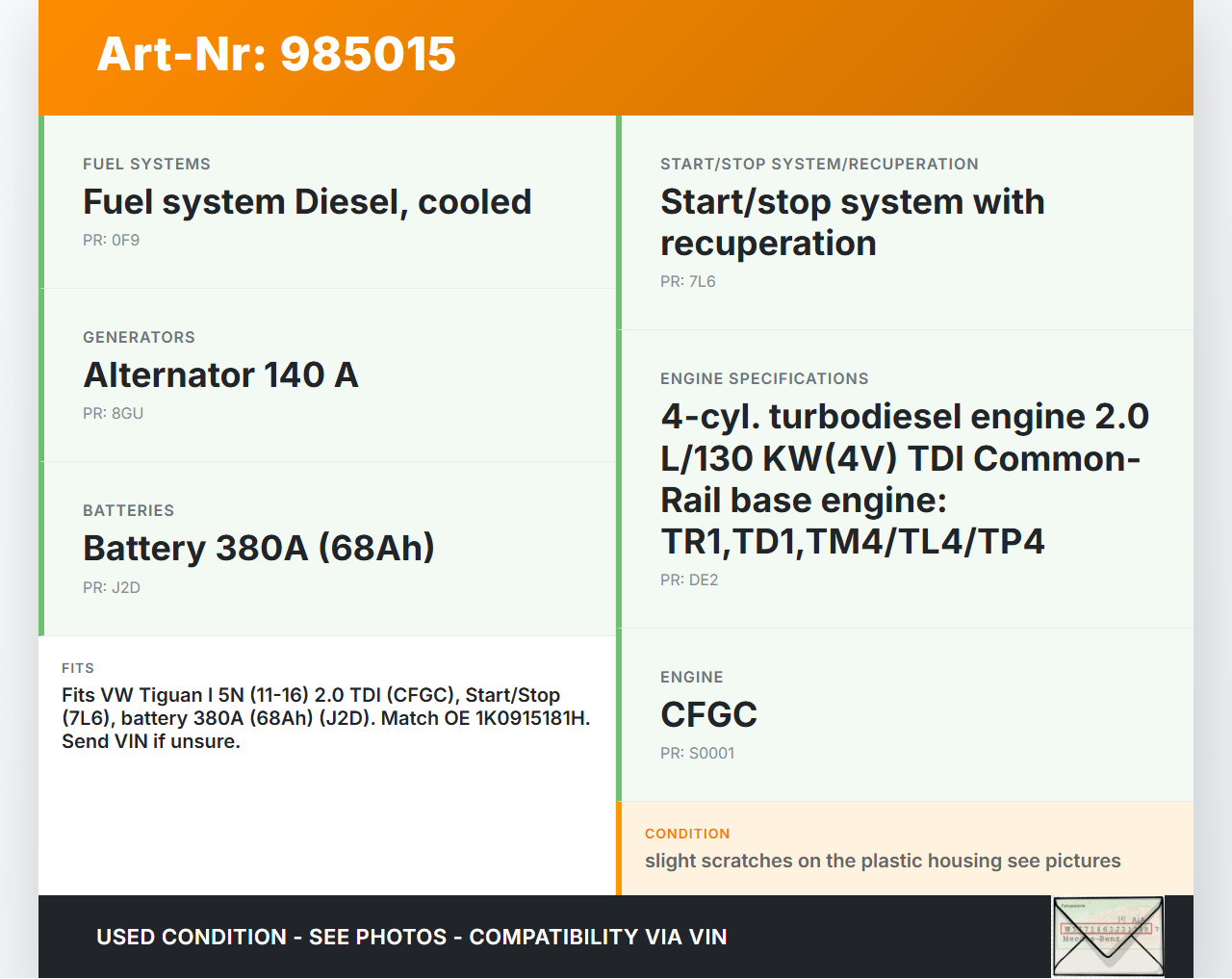Click the PR: 0F9 code
This screenshot has height=979, width=1232.
[111, 241]
